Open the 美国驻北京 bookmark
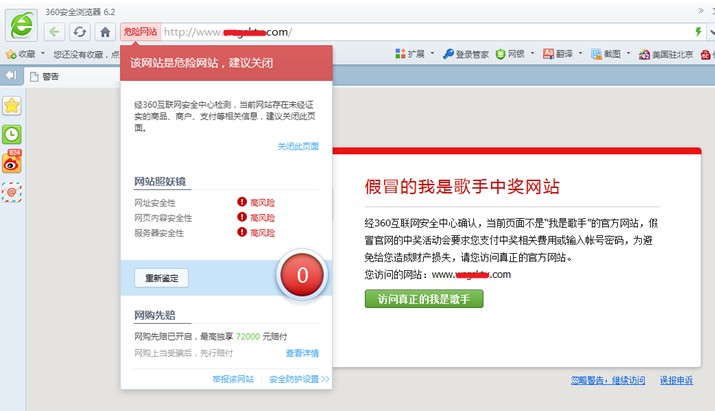The width and height of the screenshot is (715, 411). pos(666,54)
